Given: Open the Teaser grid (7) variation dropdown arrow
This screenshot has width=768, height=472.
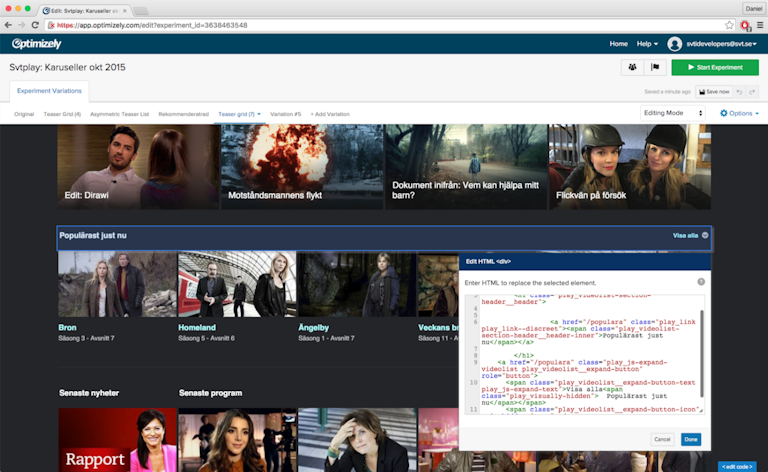Looking at the screenshot, I should pos(259,114).
